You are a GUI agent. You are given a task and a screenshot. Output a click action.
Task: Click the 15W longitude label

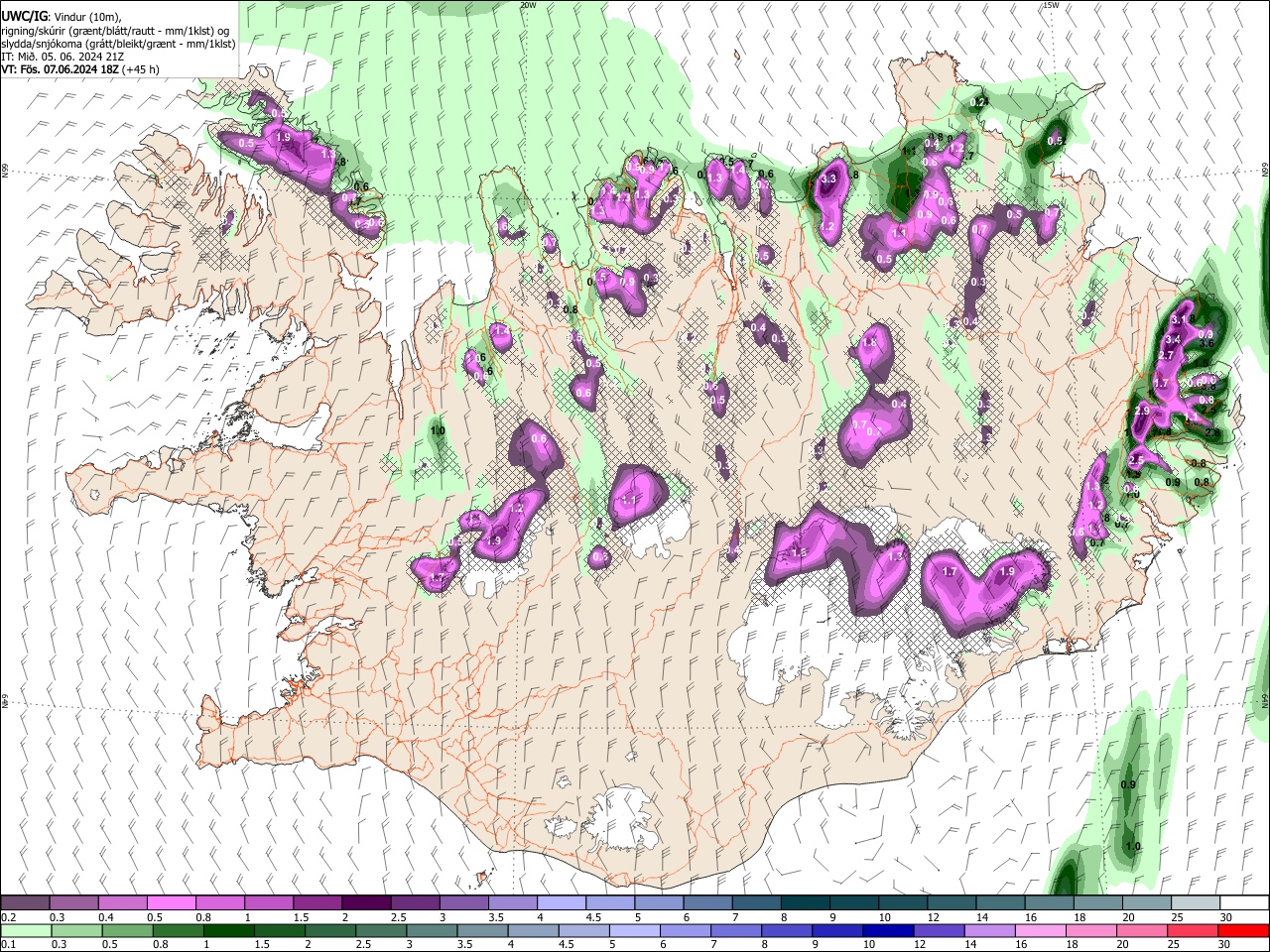coord(1053,5)
